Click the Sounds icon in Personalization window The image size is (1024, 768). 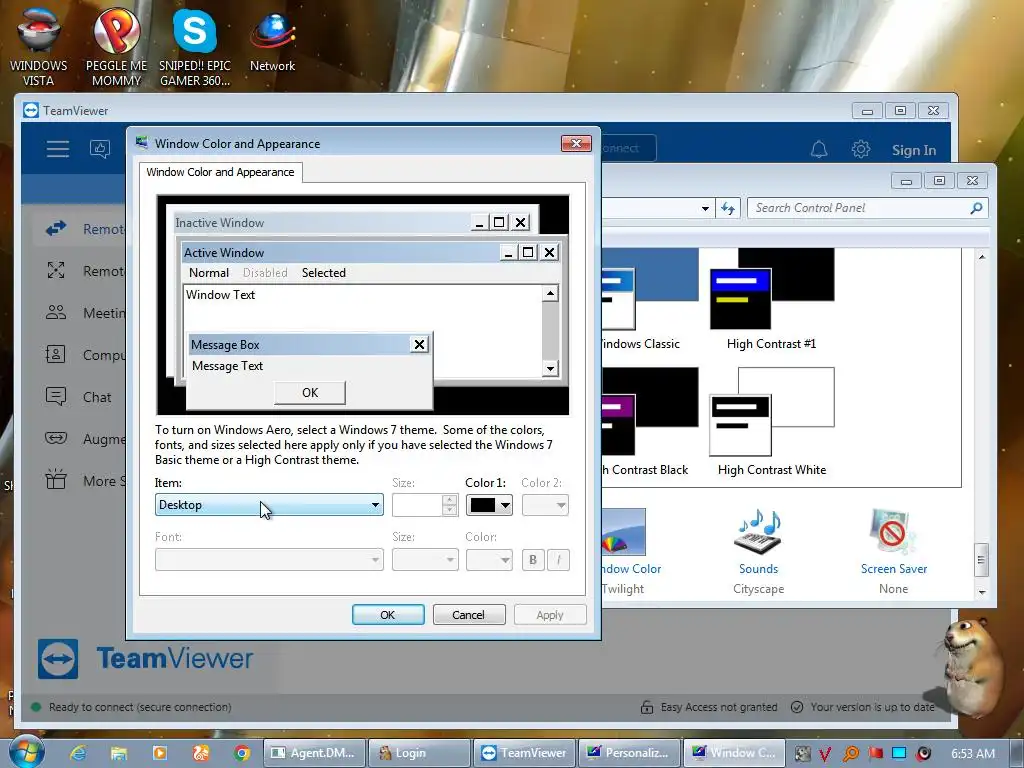pyautogui.click(x=758, y=532)
